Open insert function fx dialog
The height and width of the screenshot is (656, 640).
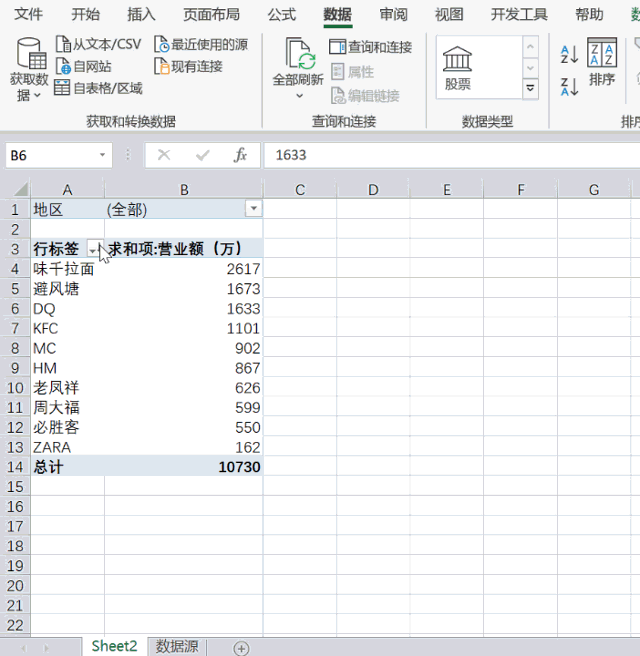click(240, 155)
